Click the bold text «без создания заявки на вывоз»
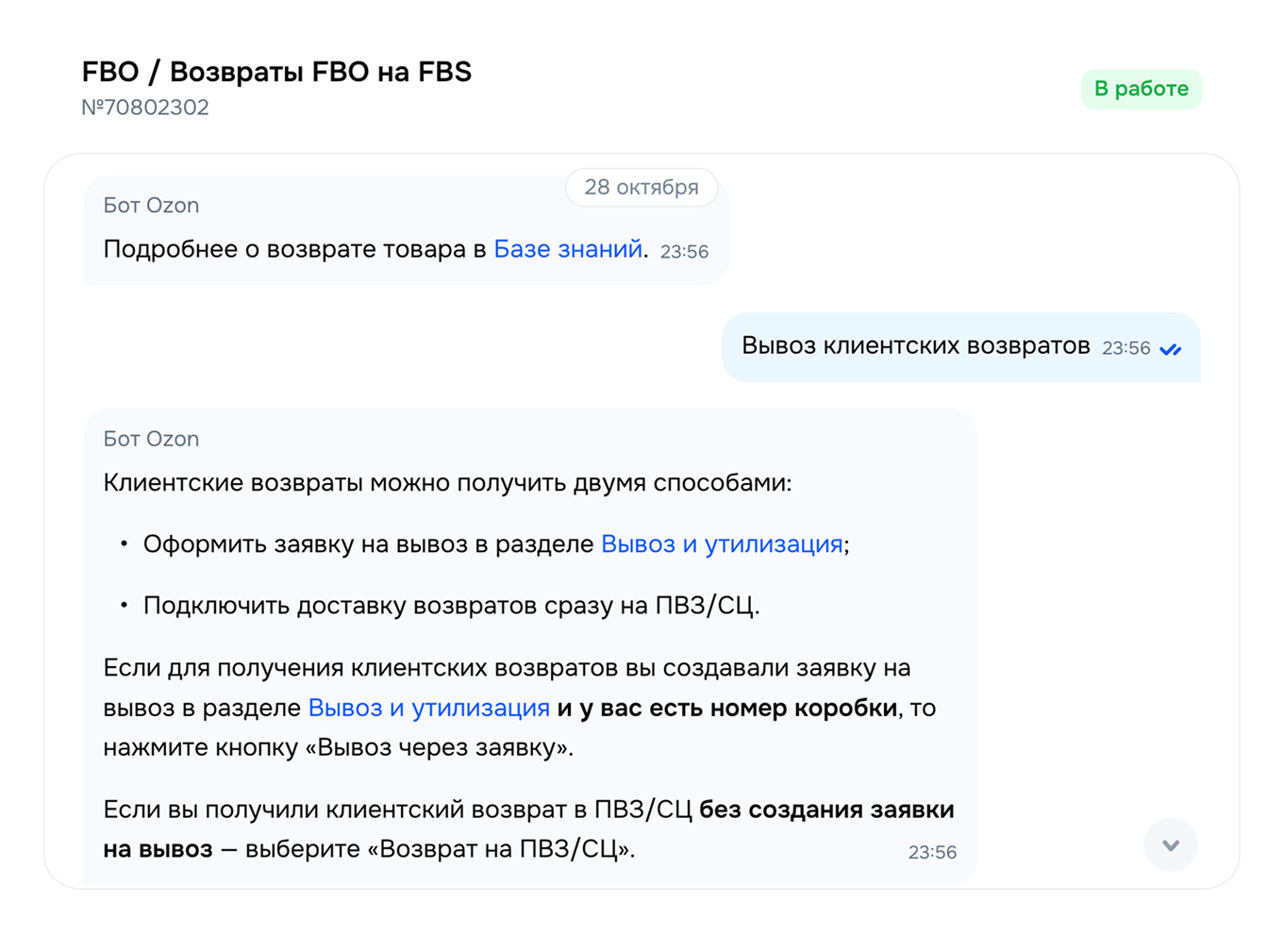1283x952 pixels. tap(827, 810)
